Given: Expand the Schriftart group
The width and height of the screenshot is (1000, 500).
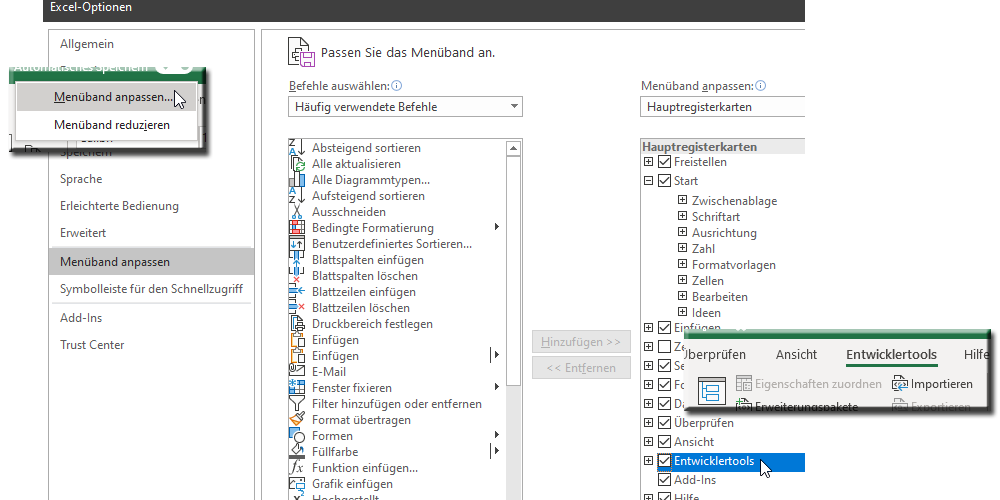Looking at the screenshot, I should pyautogui.click(x=682, y=216).
